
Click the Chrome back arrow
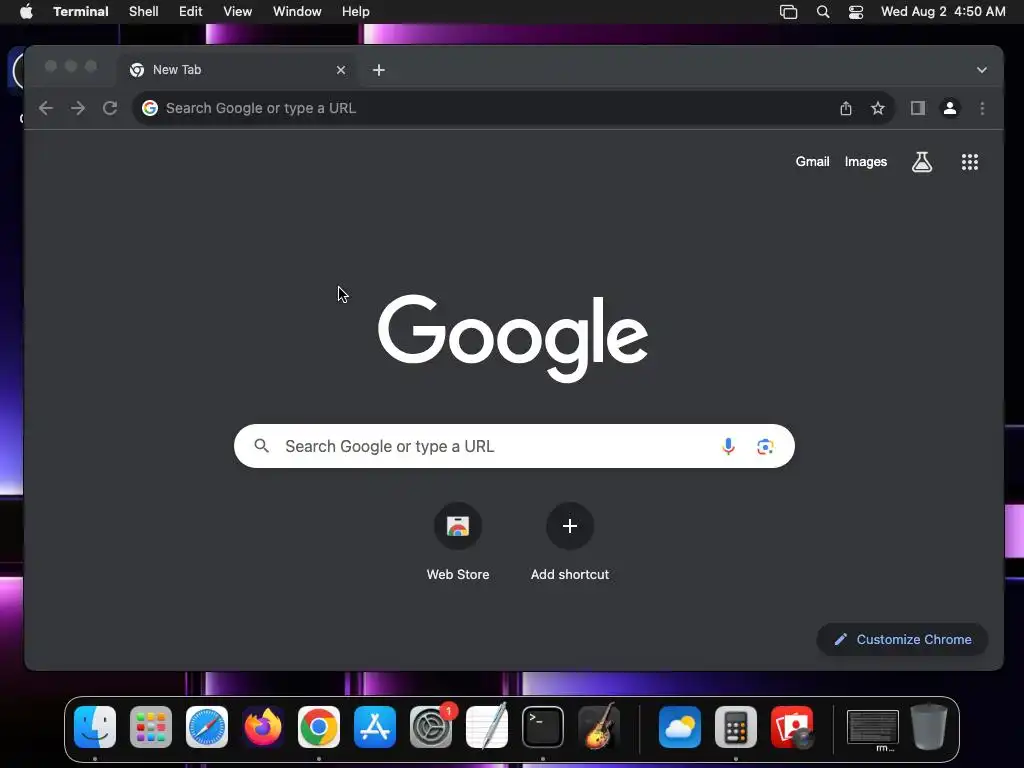click(x=46, y=108)
